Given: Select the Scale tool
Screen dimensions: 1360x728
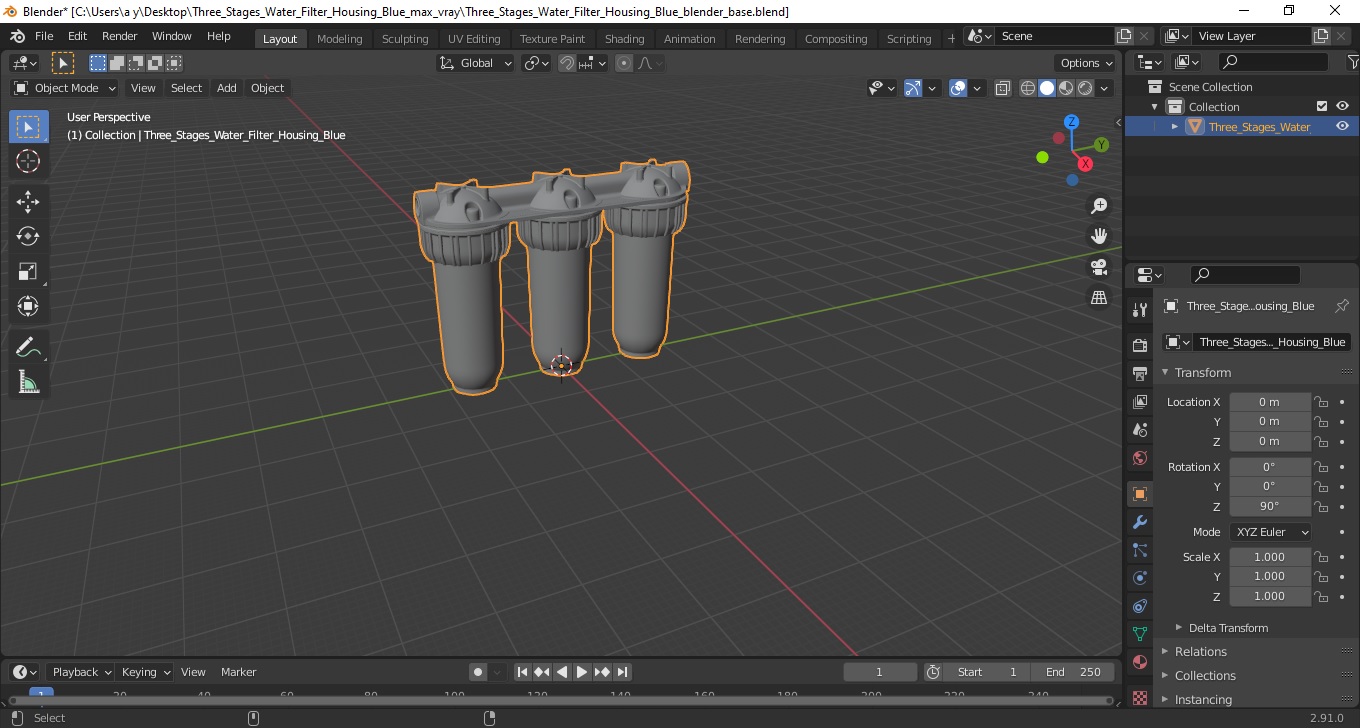Looking at the screenshot, I should tap(28, 271).
